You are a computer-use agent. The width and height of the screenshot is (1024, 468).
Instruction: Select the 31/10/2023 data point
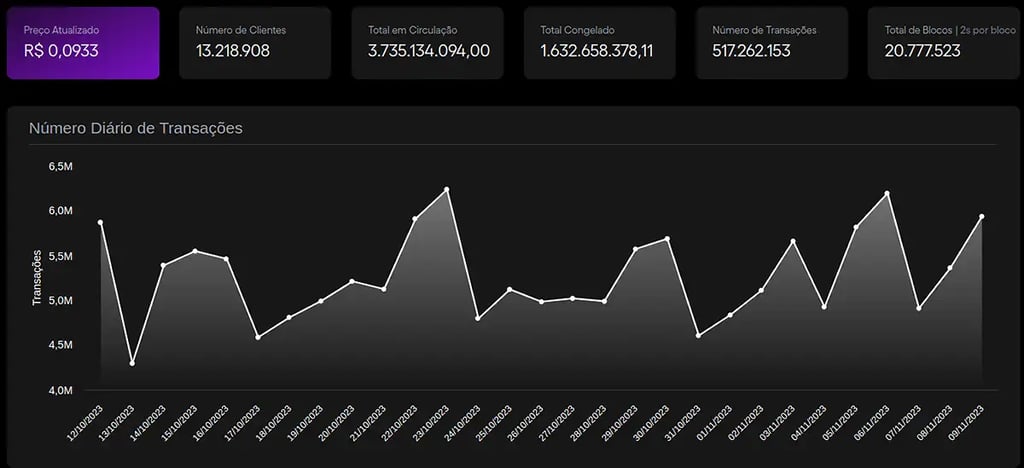(699, 335)
